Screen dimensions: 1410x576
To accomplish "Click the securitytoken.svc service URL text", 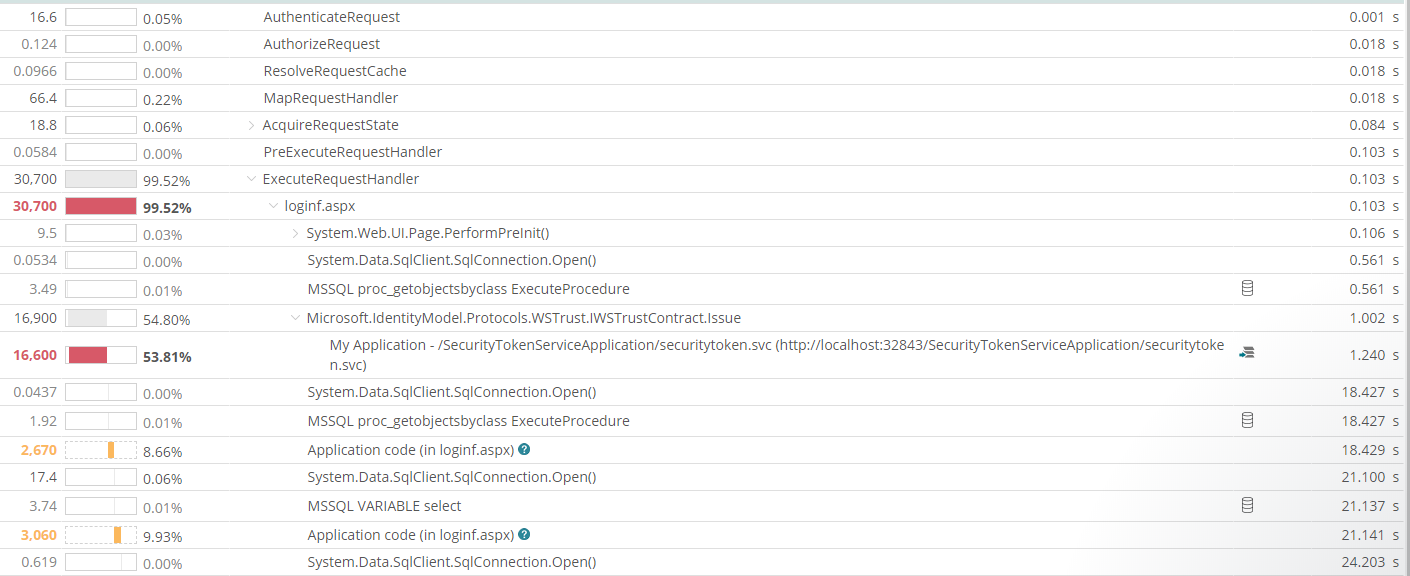I will [700, 345].
